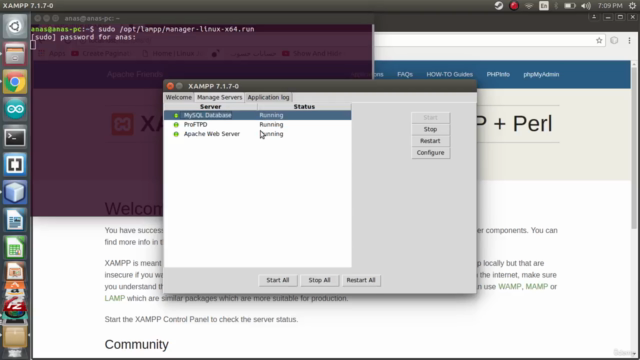
Task: Click MySQL Database green status icon
Action: tap(176, 116)
